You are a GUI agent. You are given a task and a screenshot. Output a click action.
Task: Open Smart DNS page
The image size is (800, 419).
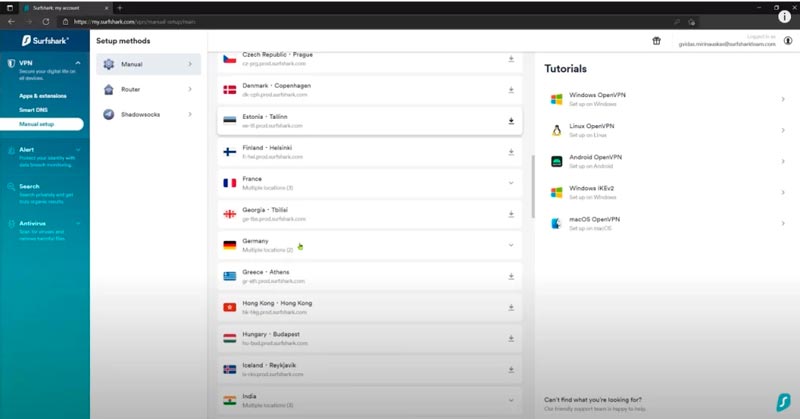tap(33, 110)
